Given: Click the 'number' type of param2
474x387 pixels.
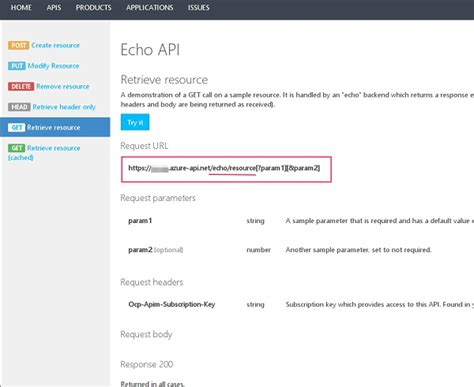Looking at the screenshot, I should pyautogui.click(x=259, y=250).
